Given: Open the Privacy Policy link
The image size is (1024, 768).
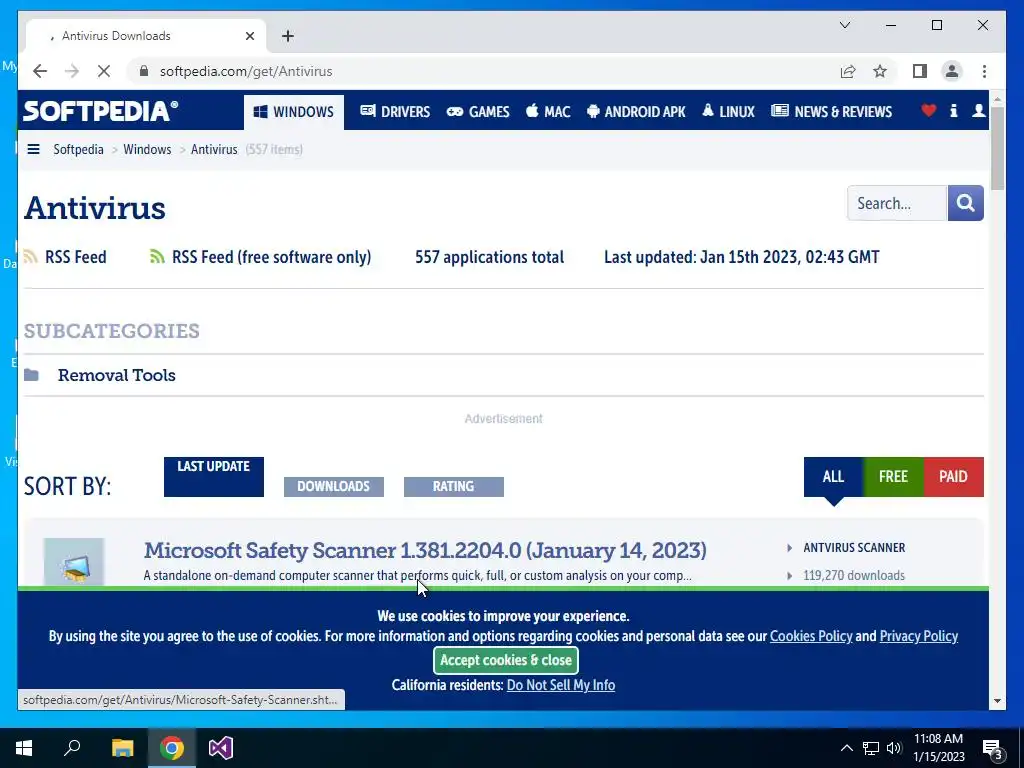Looking at the screenshot, I should (x=919, y=636).
